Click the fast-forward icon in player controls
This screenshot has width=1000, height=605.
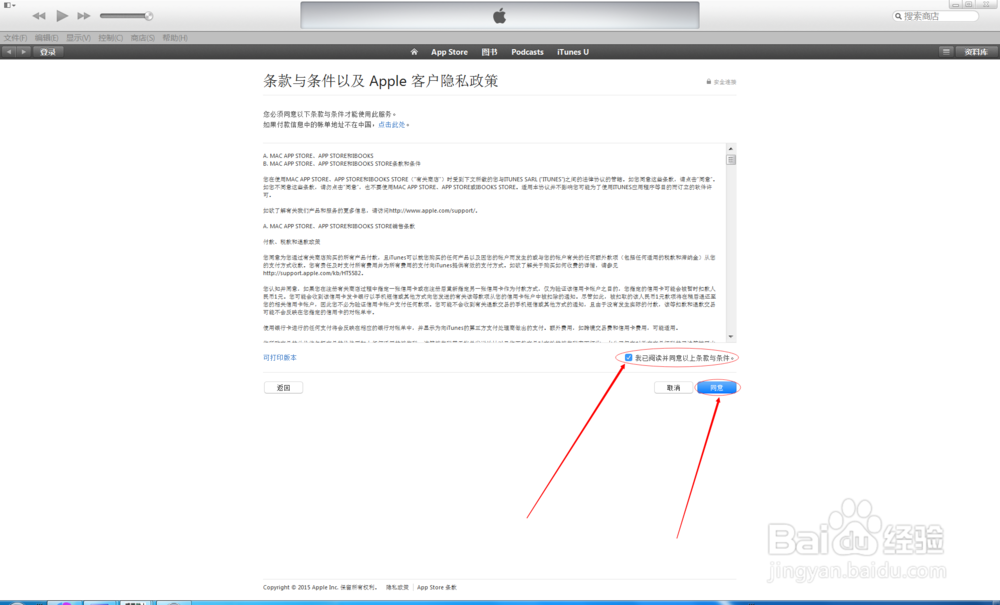pos(84,15)
